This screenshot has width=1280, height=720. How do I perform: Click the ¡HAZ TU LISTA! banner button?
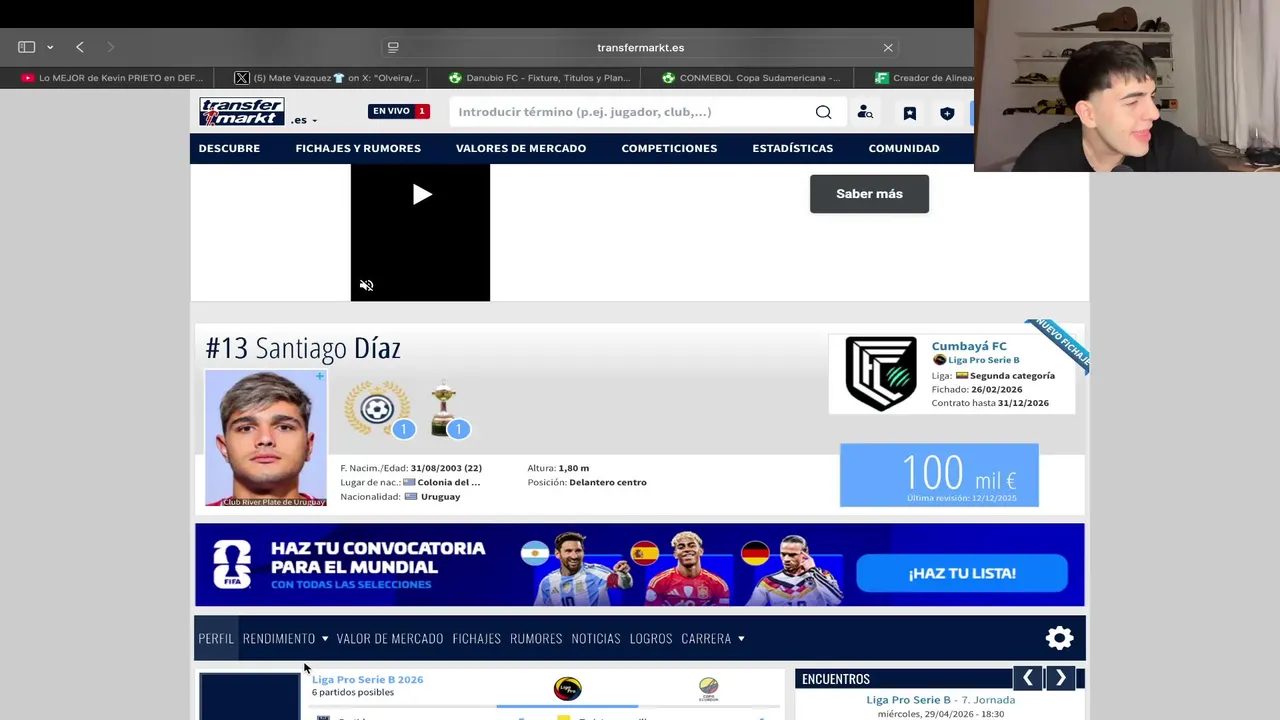962,573
